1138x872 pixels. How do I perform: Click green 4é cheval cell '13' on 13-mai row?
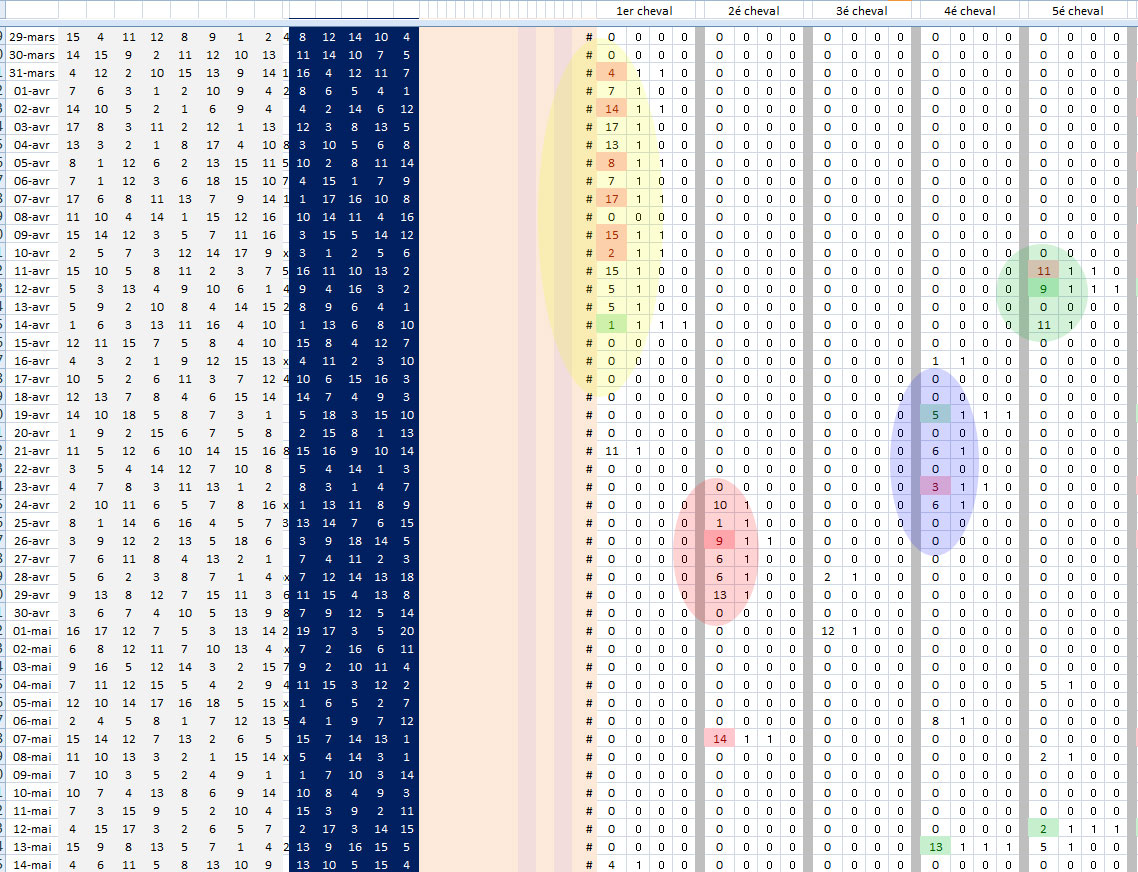click(935, 847)
